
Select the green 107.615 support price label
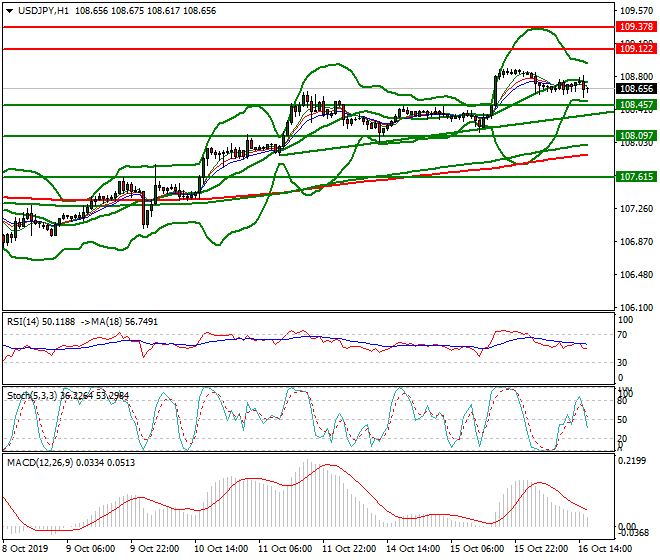pos(636,176)
